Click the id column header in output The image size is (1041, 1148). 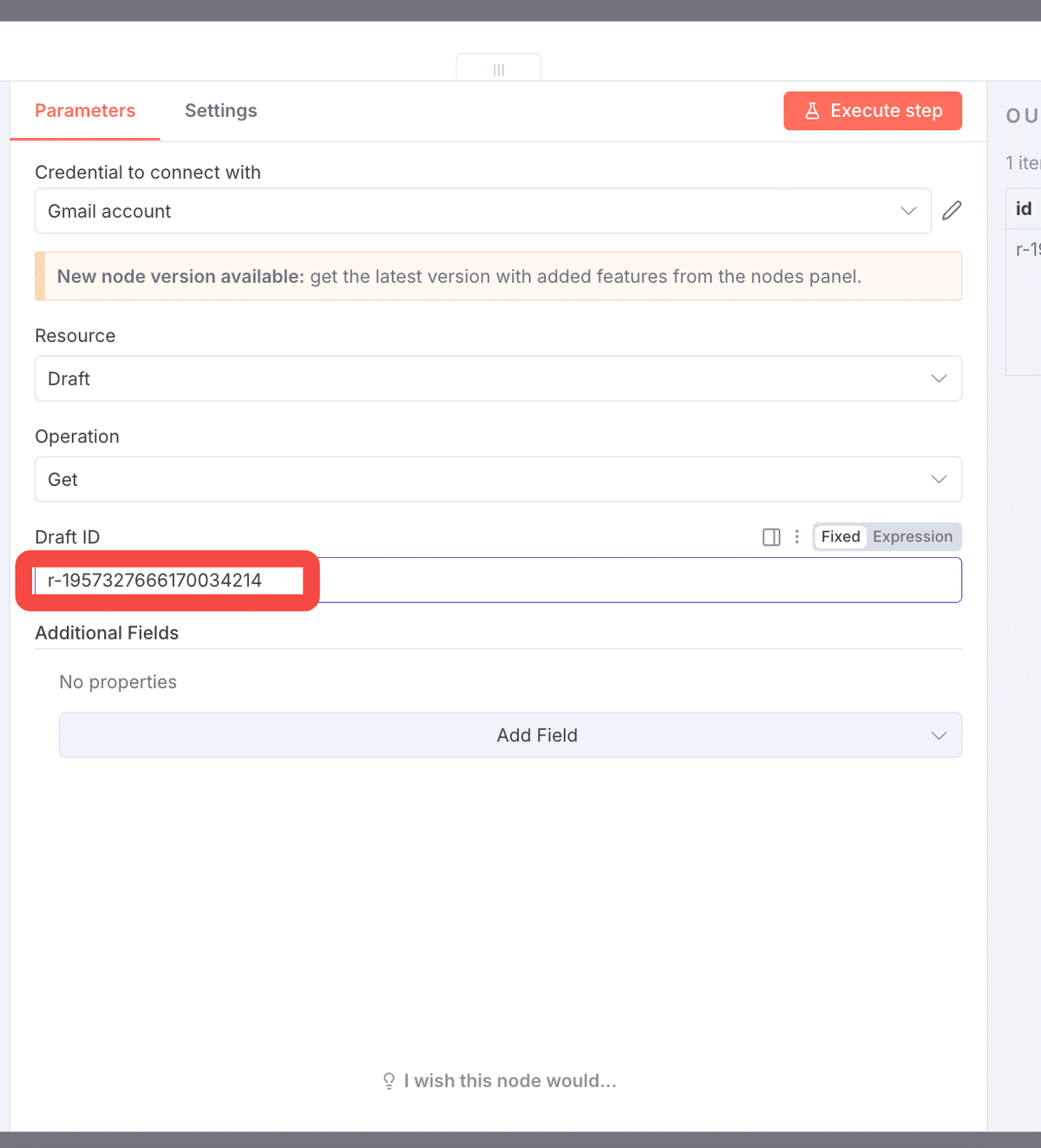click(1024, 209)
